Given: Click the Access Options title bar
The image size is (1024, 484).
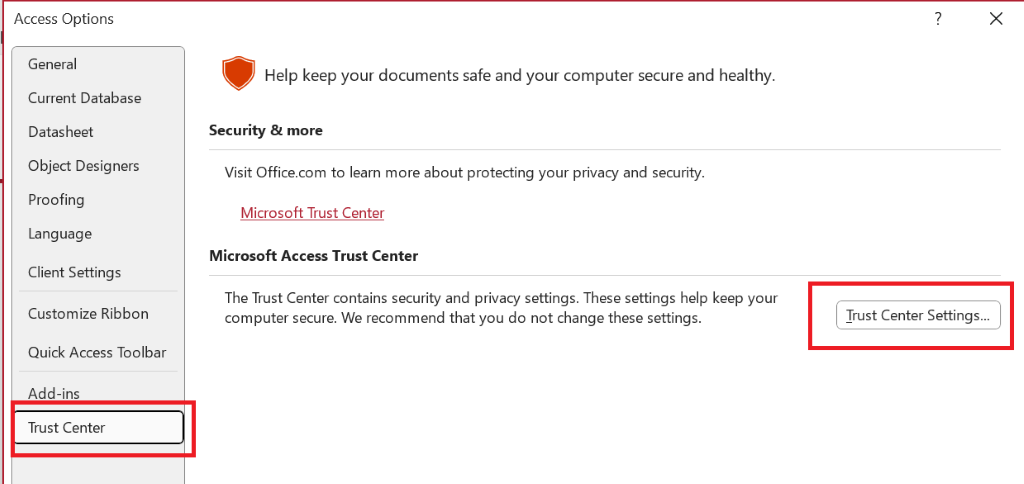Looking at the screenshot, I should [x=400, y=19].
